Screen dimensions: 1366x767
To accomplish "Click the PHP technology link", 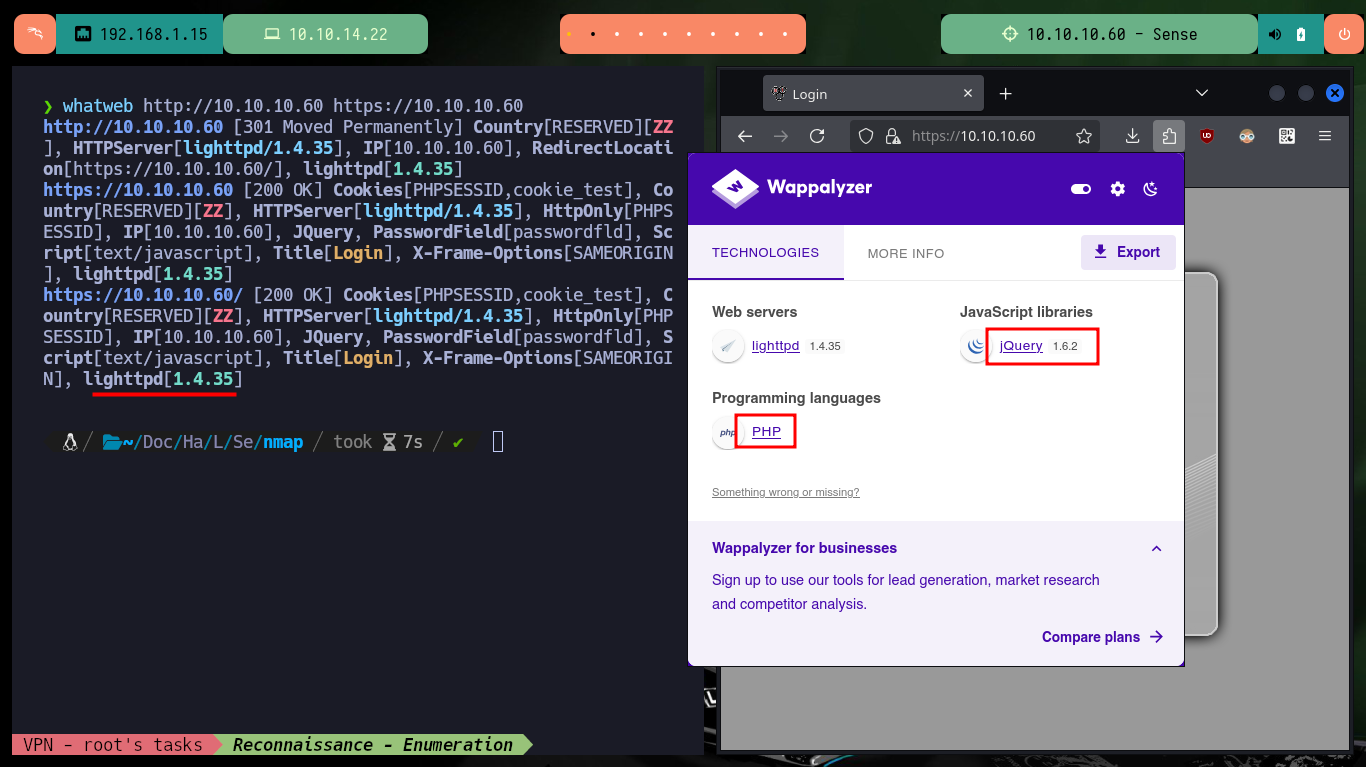I will click(766, 432).
